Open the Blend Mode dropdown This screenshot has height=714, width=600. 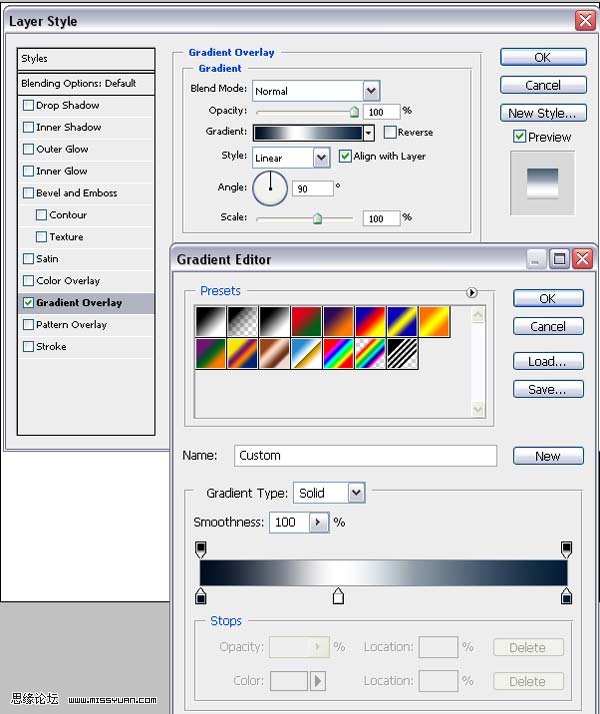[371, 91]
